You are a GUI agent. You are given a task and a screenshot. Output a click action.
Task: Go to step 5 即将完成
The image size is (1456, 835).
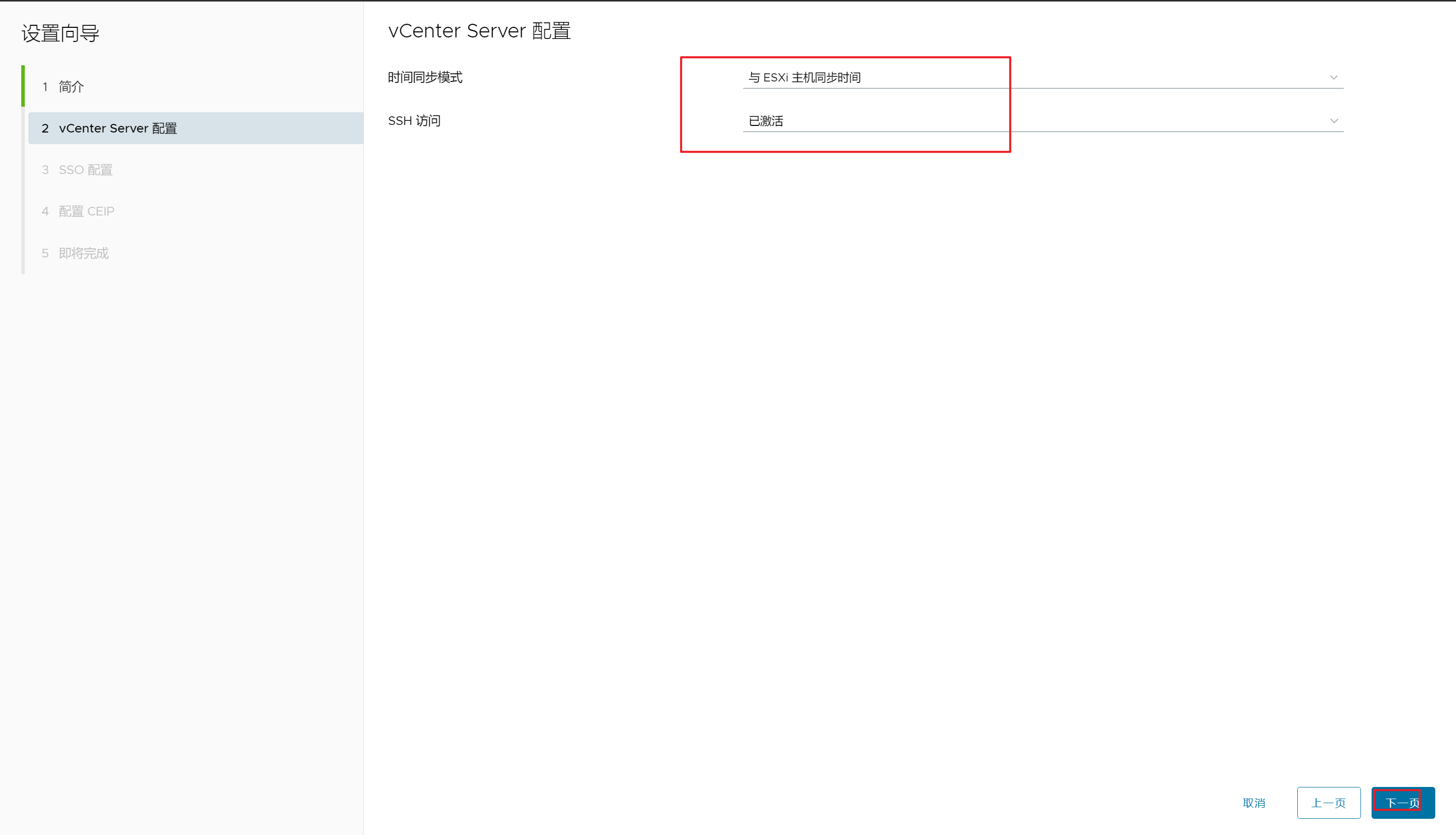pos(84,253)
